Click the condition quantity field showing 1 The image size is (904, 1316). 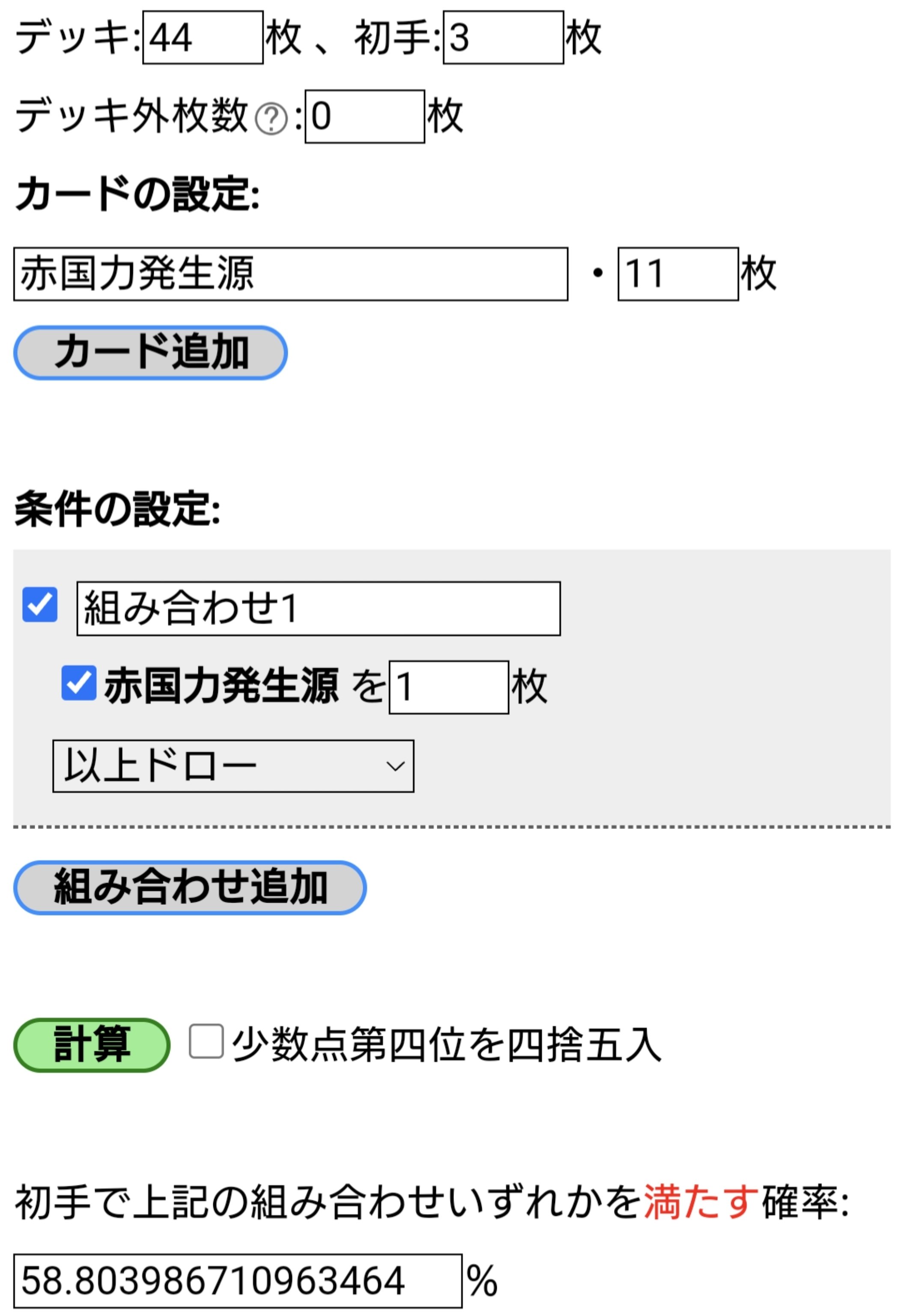click(449, 687)
